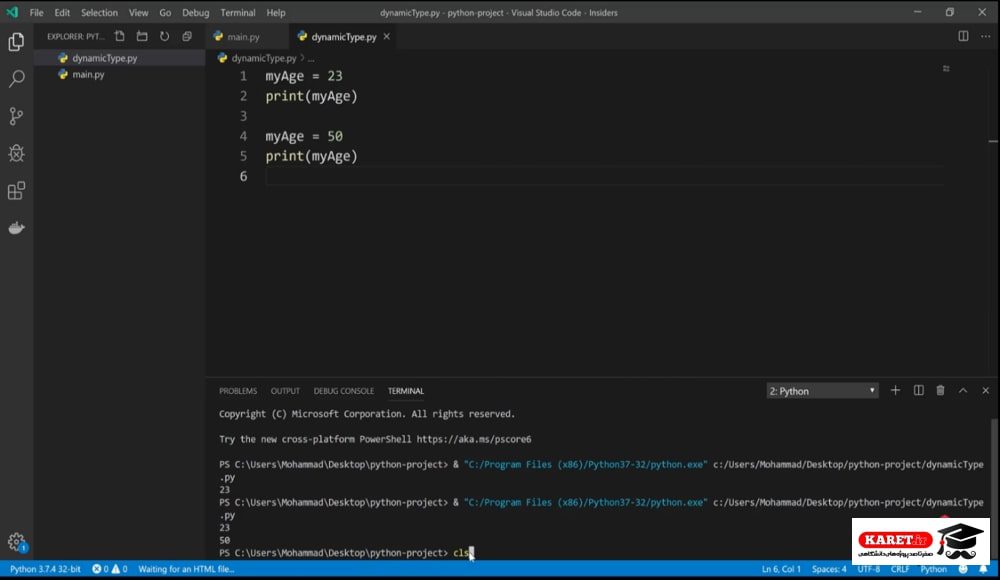1000x580 pixels.
Task: Create a new file in Explorer
Action: (x=120, y=36)
